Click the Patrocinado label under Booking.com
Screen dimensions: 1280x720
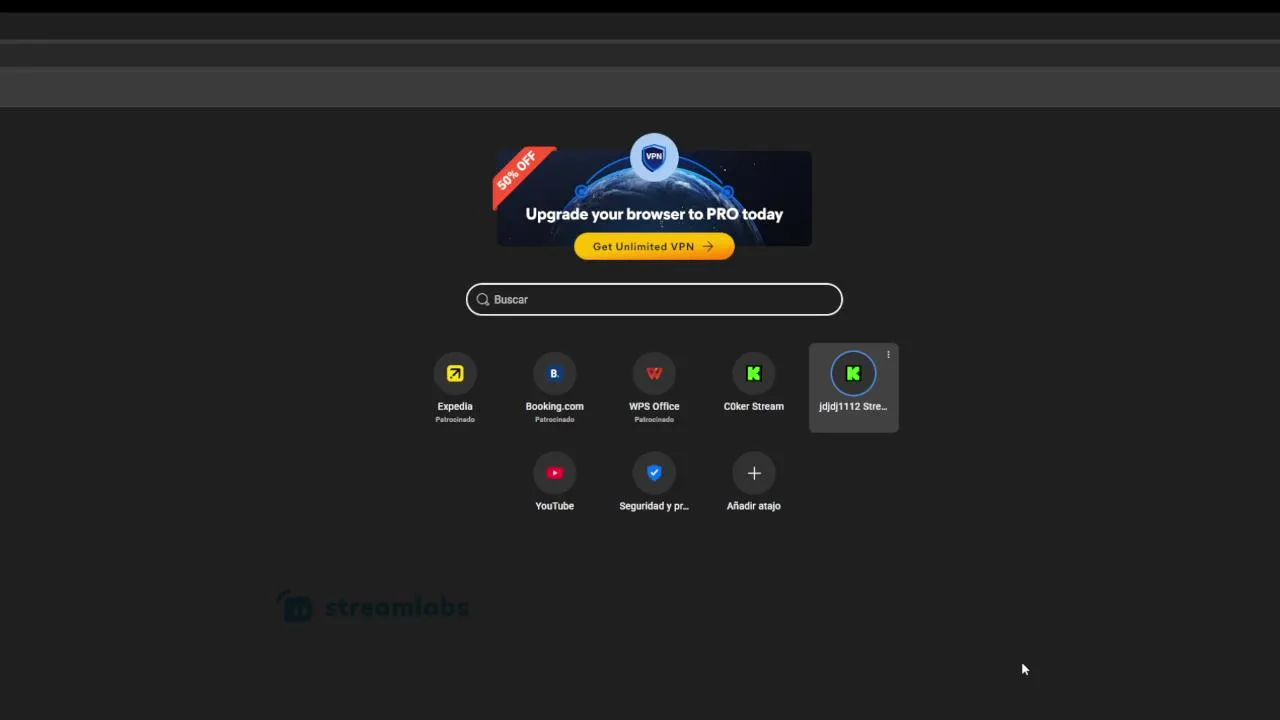(x=554, y=419)
